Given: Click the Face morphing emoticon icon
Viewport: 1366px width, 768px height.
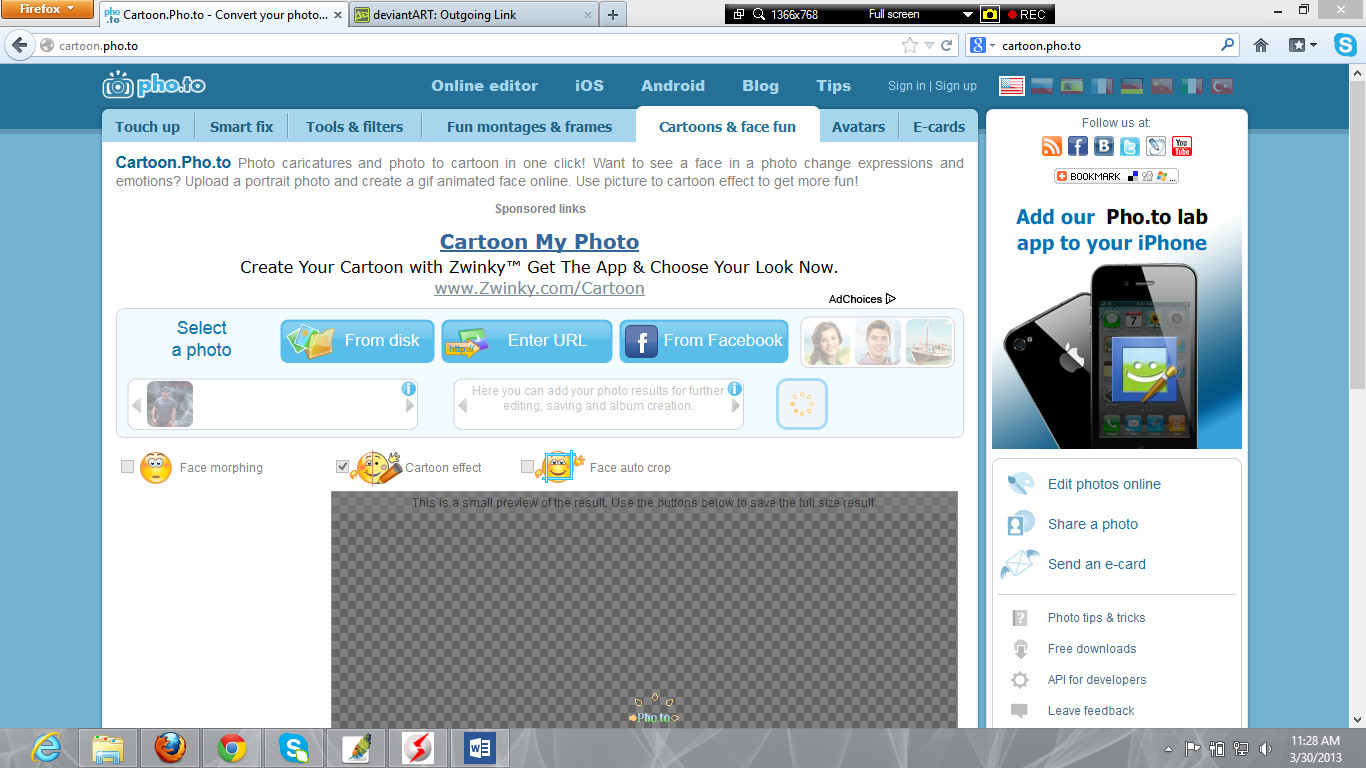Looking at the screenshot, I should pos(156,467).
